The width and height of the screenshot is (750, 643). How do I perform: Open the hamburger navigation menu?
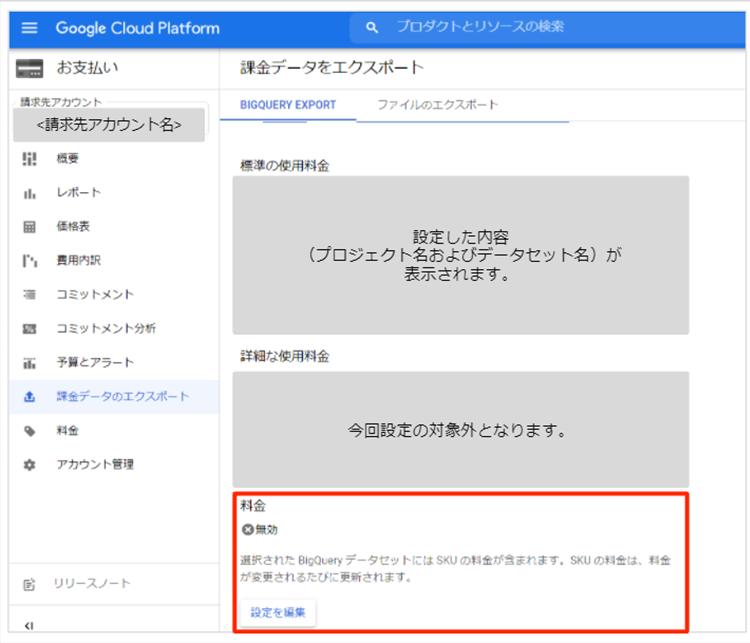30,28
